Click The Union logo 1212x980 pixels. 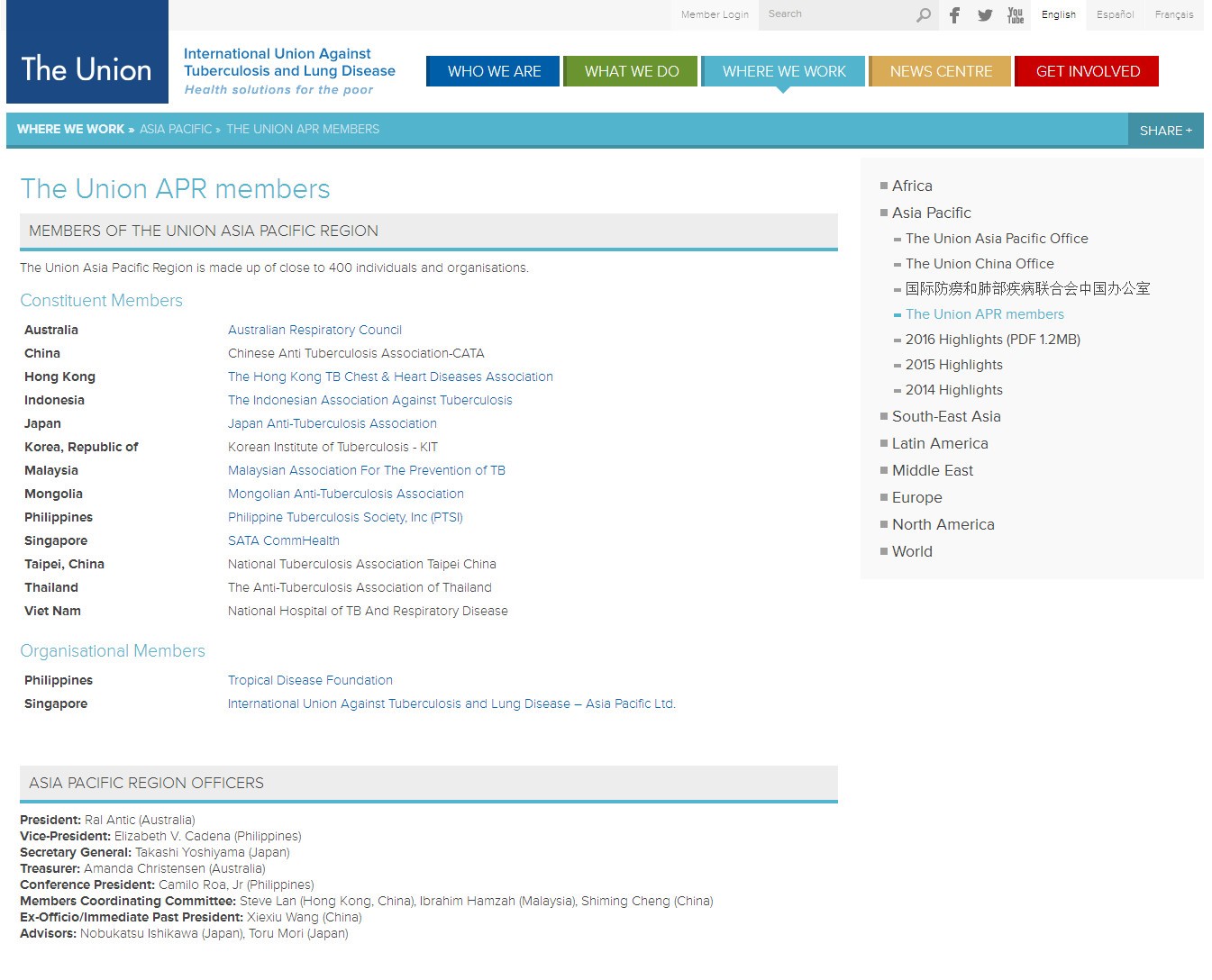pyautogui.click(x=87, y=51)
